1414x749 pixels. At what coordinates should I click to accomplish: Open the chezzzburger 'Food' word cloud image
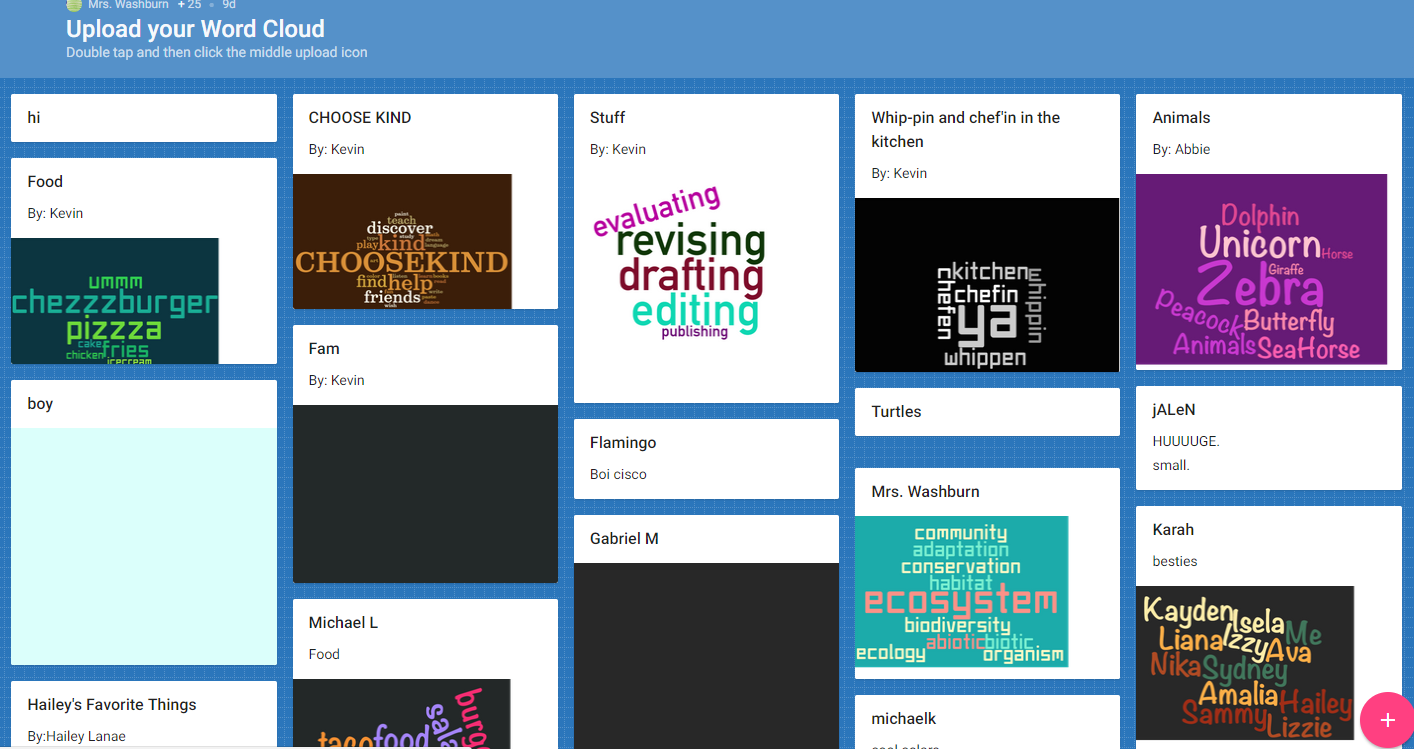coord(114,300)
